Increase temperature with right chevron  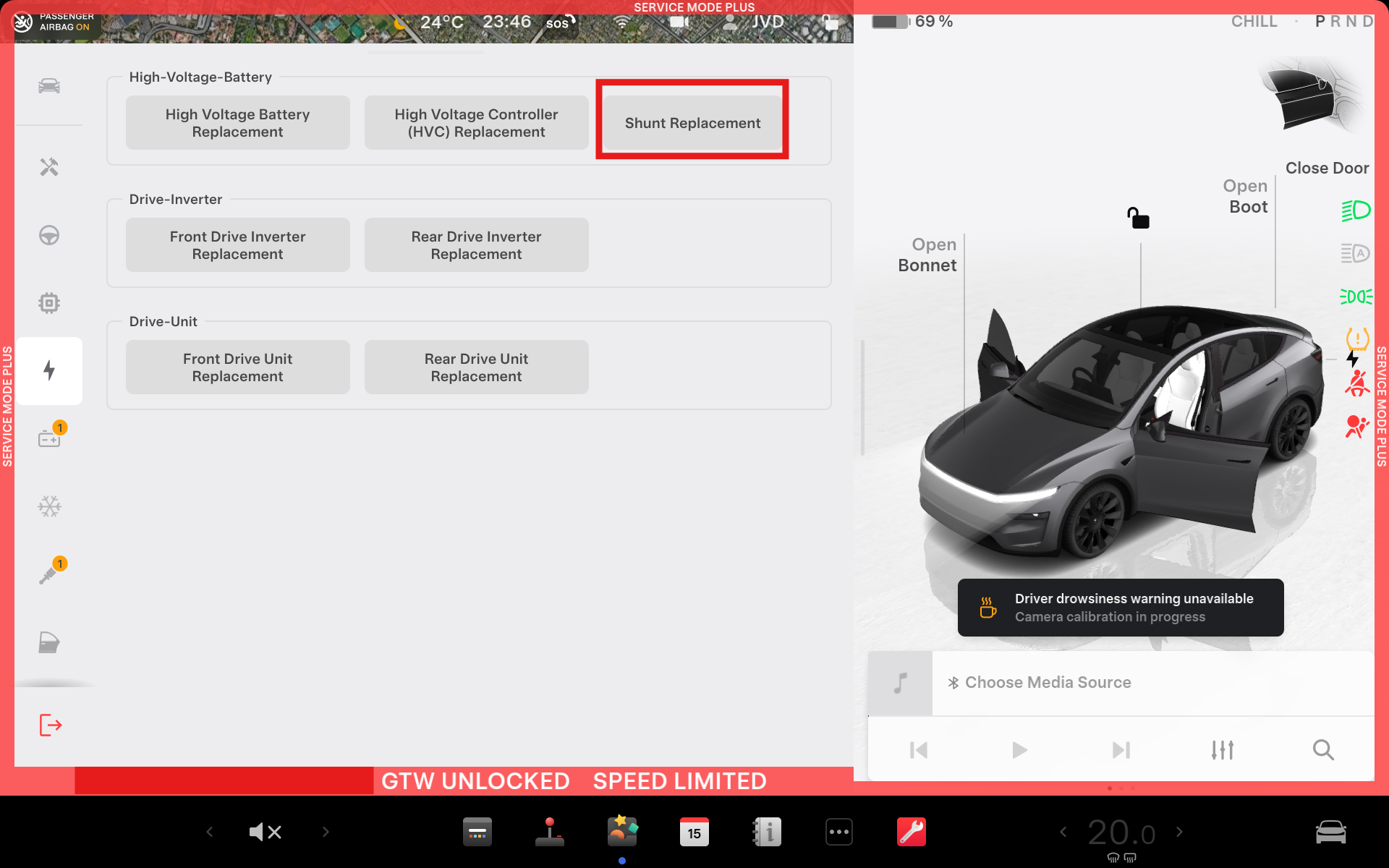pos(1179,832)
